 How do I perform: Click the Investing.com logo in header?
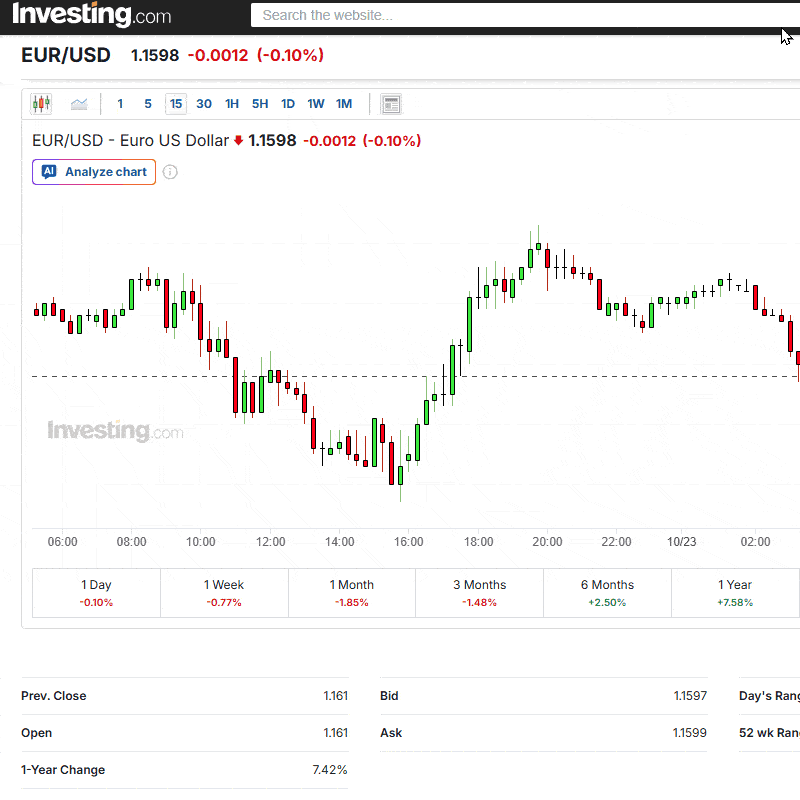(x=91, y=16)
